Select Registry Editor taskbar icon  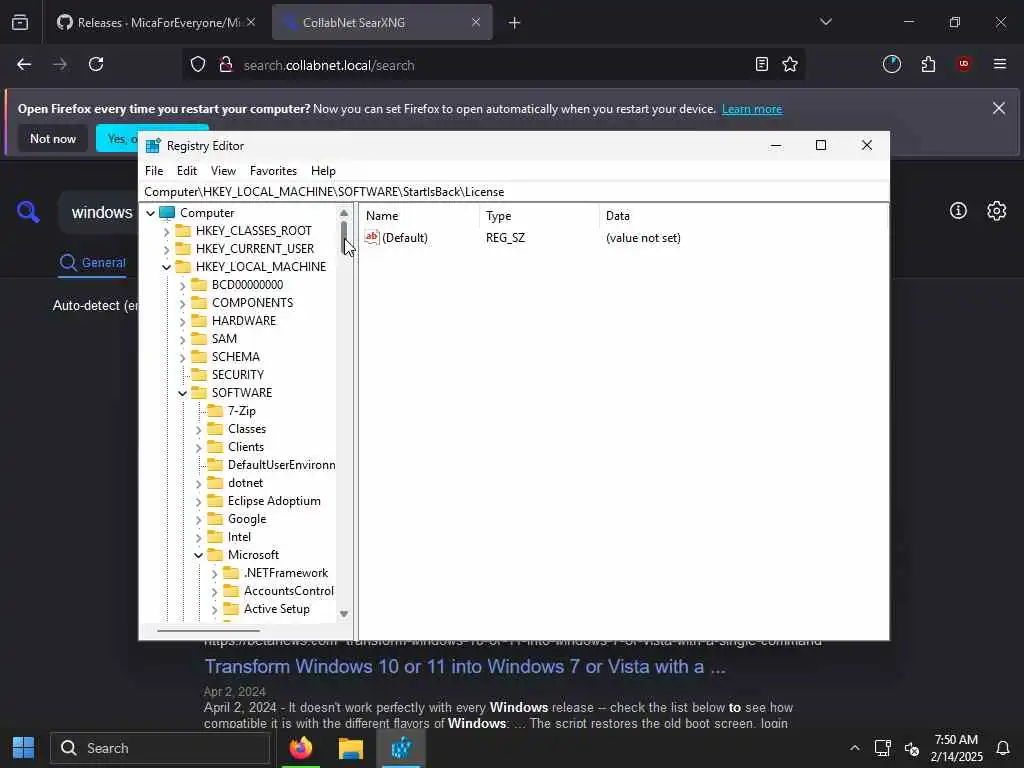(x=401, y=748)
